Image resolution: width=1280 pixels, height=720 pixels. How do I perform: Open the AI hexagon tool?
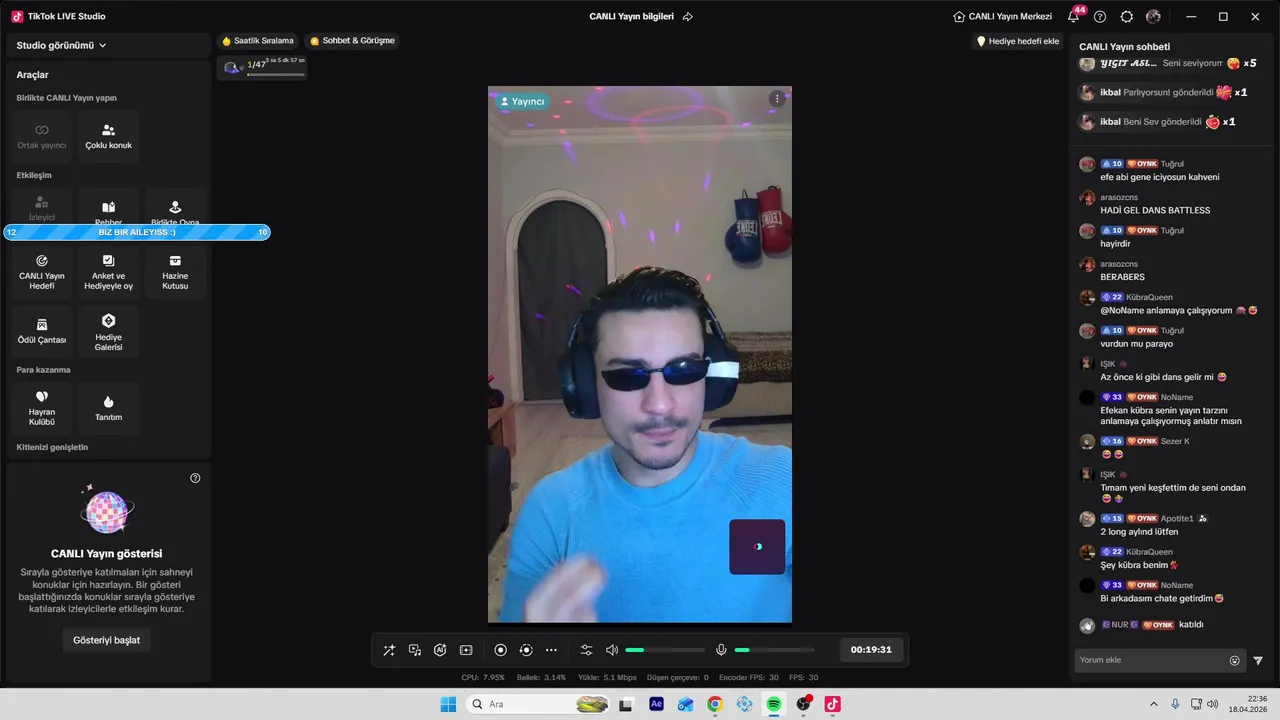pyautogui.click(x=440, y=650)
